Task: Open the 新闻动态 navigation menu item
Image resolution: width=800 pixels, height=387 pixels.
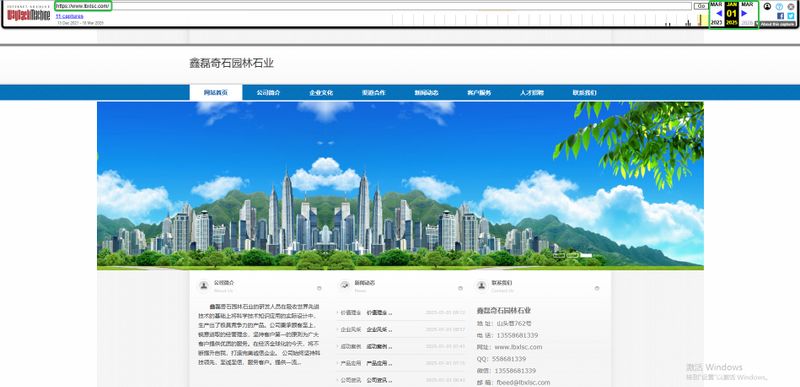Action: click(x=427, y=93)
